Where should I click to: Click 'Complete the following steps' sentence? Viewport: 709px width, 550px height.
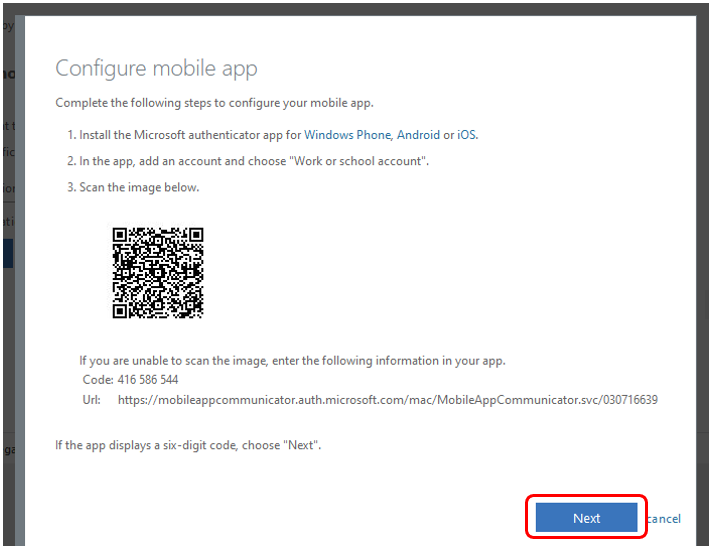(214, 103)
